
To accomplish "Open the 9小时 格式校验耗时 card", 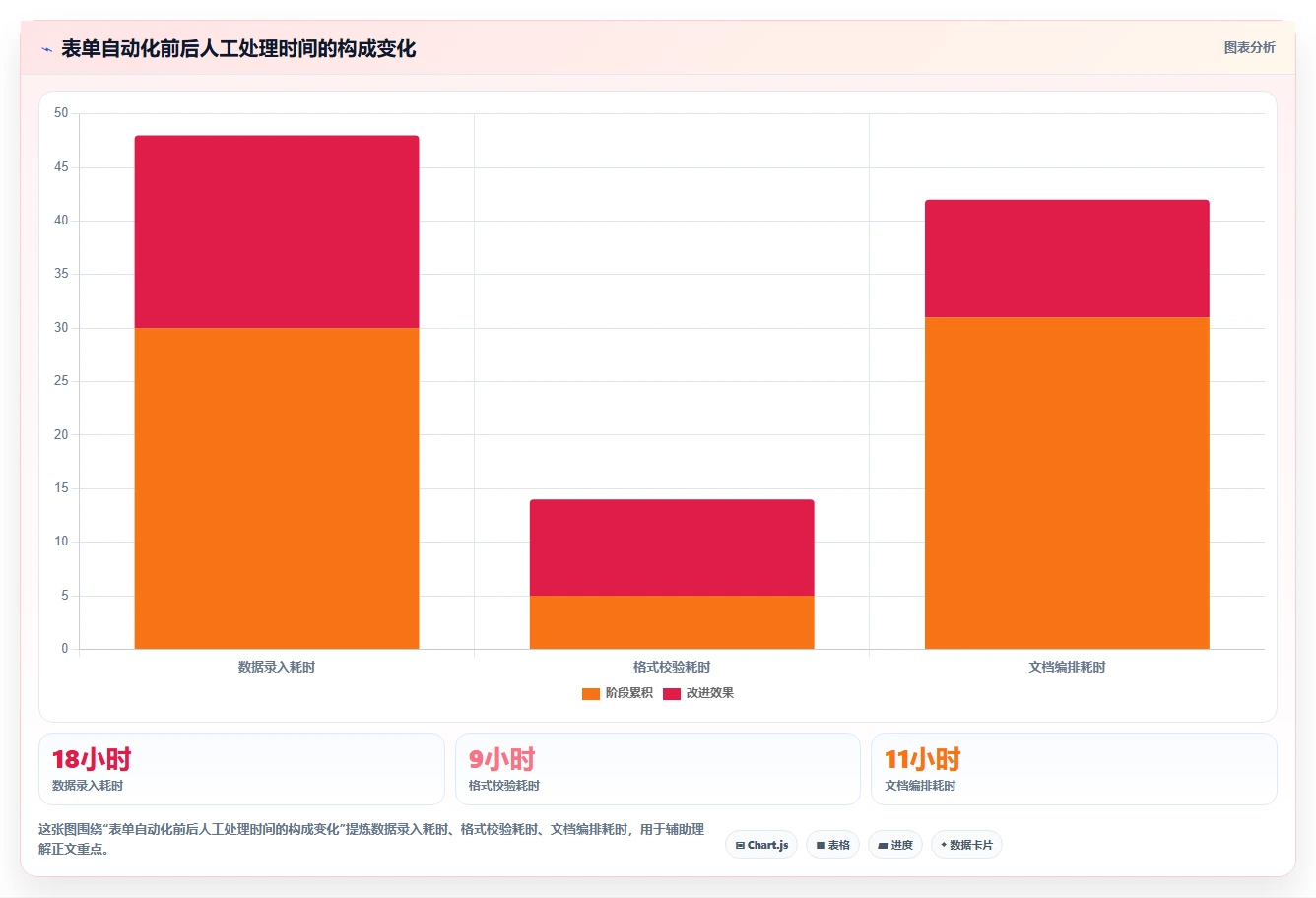I will coord(658,769).
